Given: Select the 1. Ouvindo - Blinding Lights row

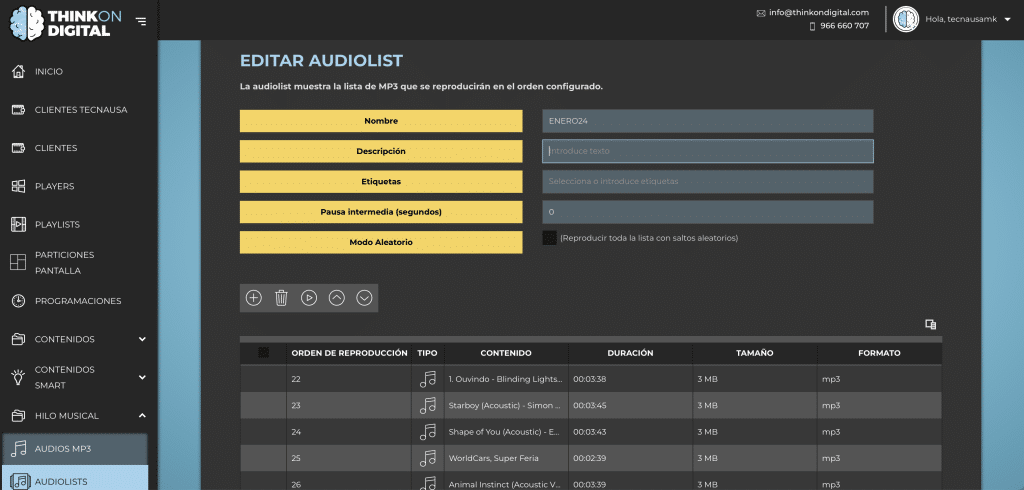Looking at the screenshot, I should [x=590, y=379].
